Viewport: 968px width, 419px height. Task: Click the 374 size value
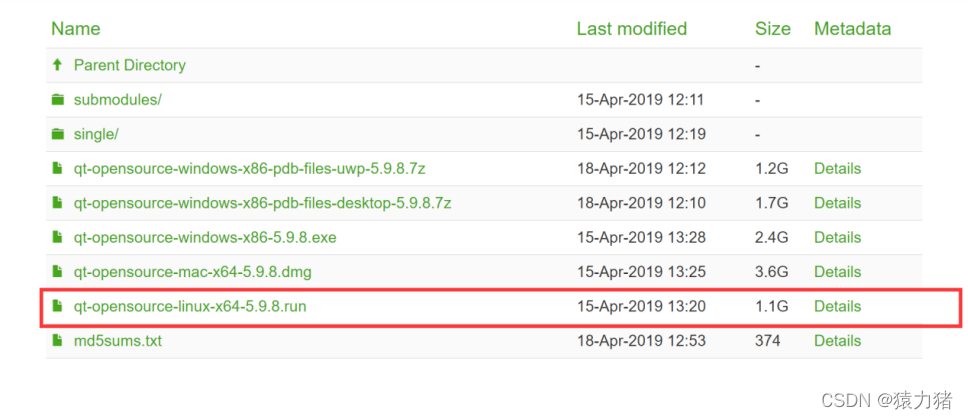pos(767,341)
